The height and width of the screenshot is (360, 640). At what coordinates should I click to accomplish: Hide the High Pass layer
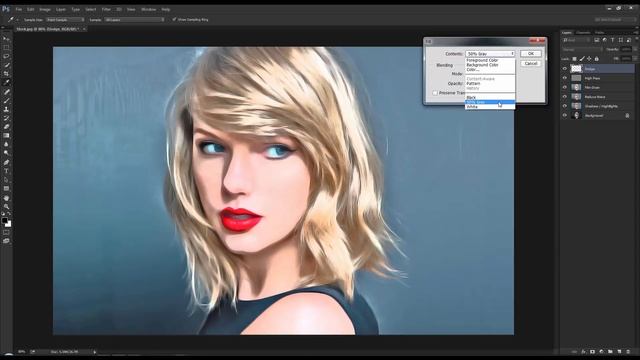(565, 78)
